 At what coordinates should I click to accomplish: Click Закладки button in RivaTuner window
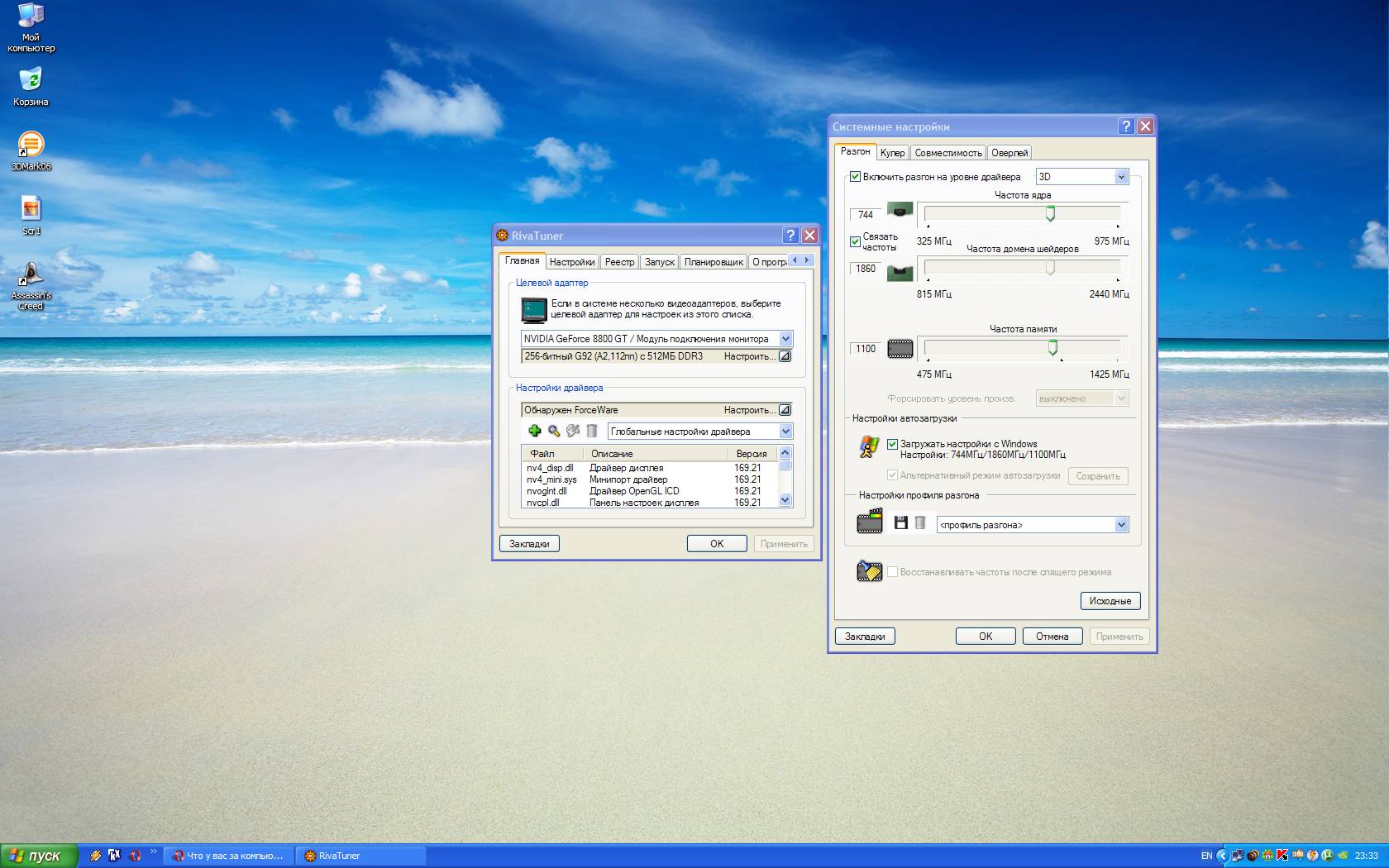(x=529, y=543)
